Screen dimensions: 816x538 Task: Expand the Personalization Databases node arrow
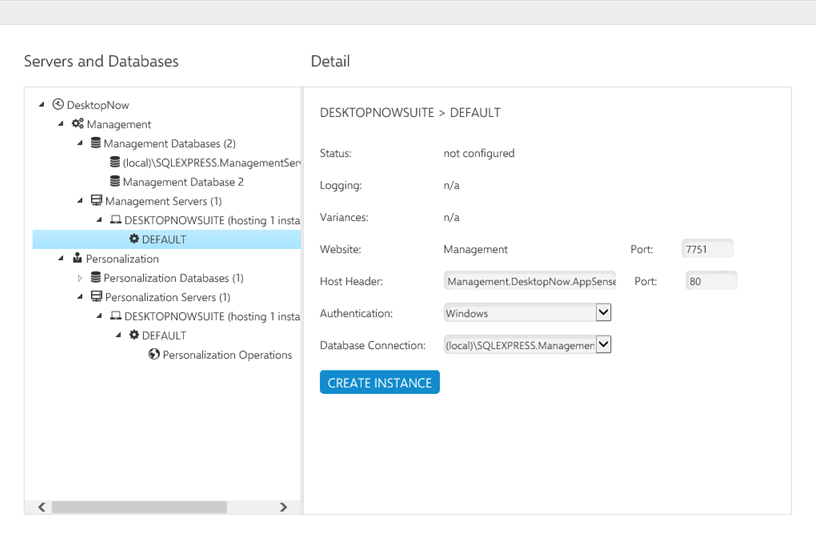pyautogui.click(x=81, y=278)
